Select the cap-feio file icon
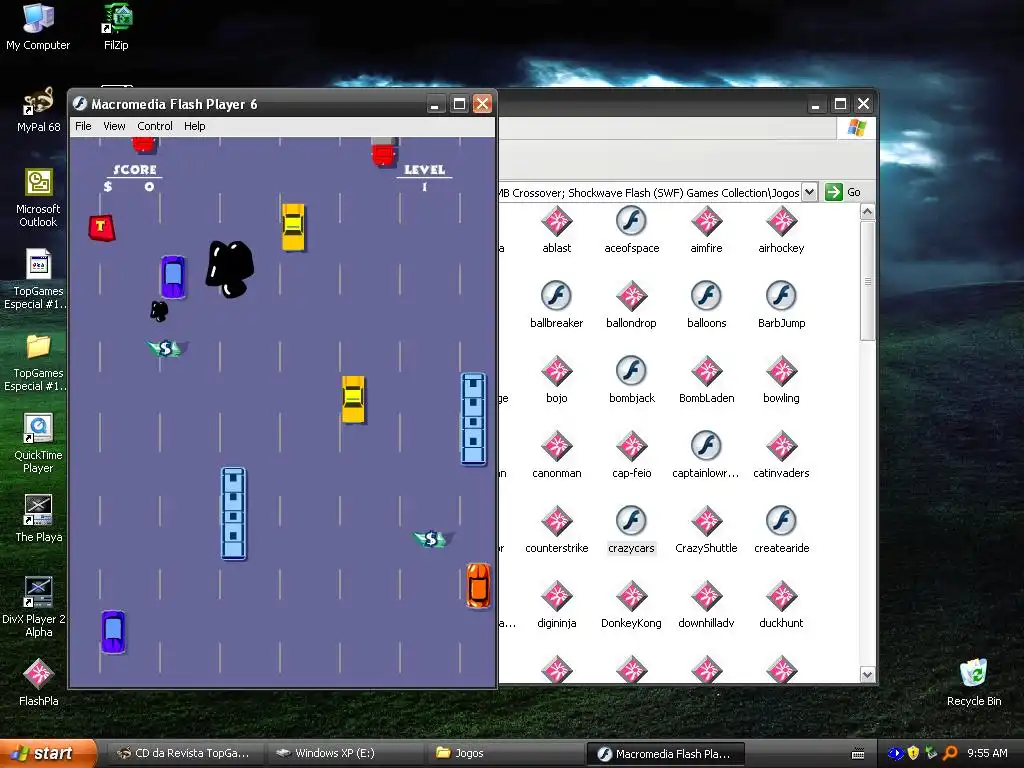 tap(632, 447)
